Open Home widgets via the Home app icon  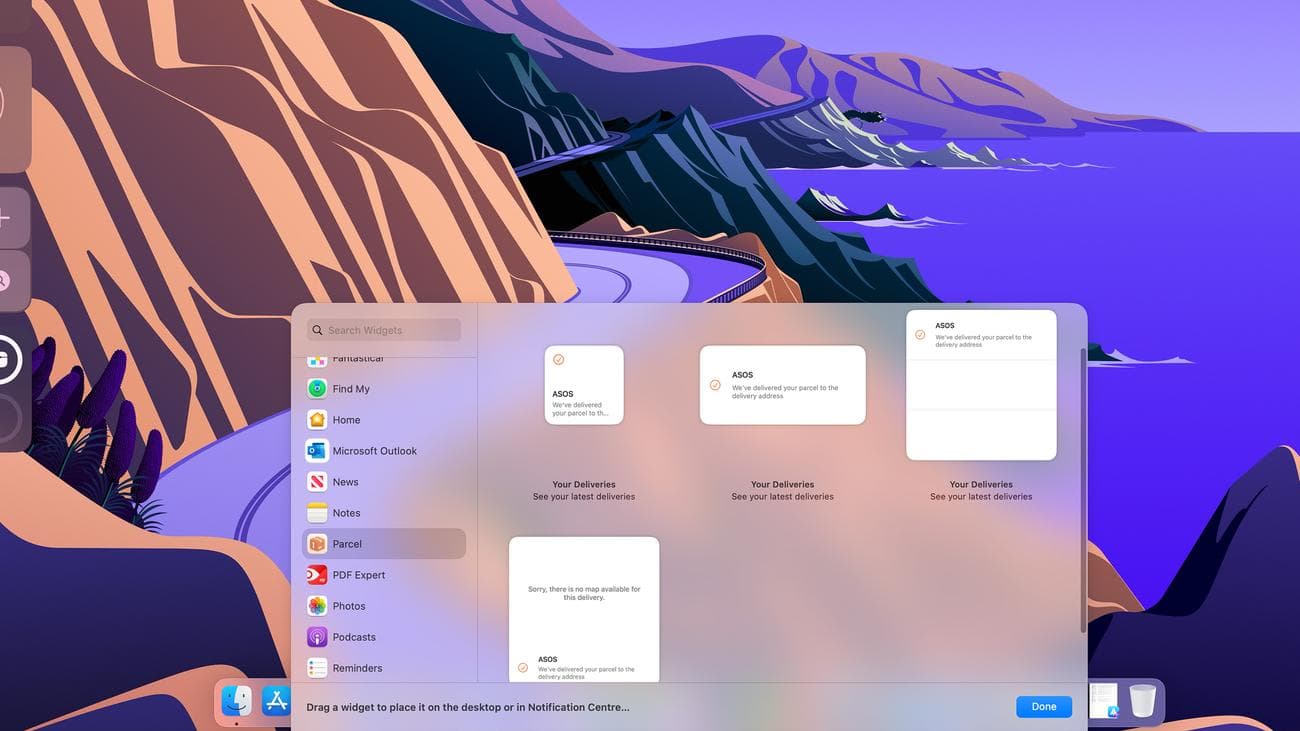(316, 419)
